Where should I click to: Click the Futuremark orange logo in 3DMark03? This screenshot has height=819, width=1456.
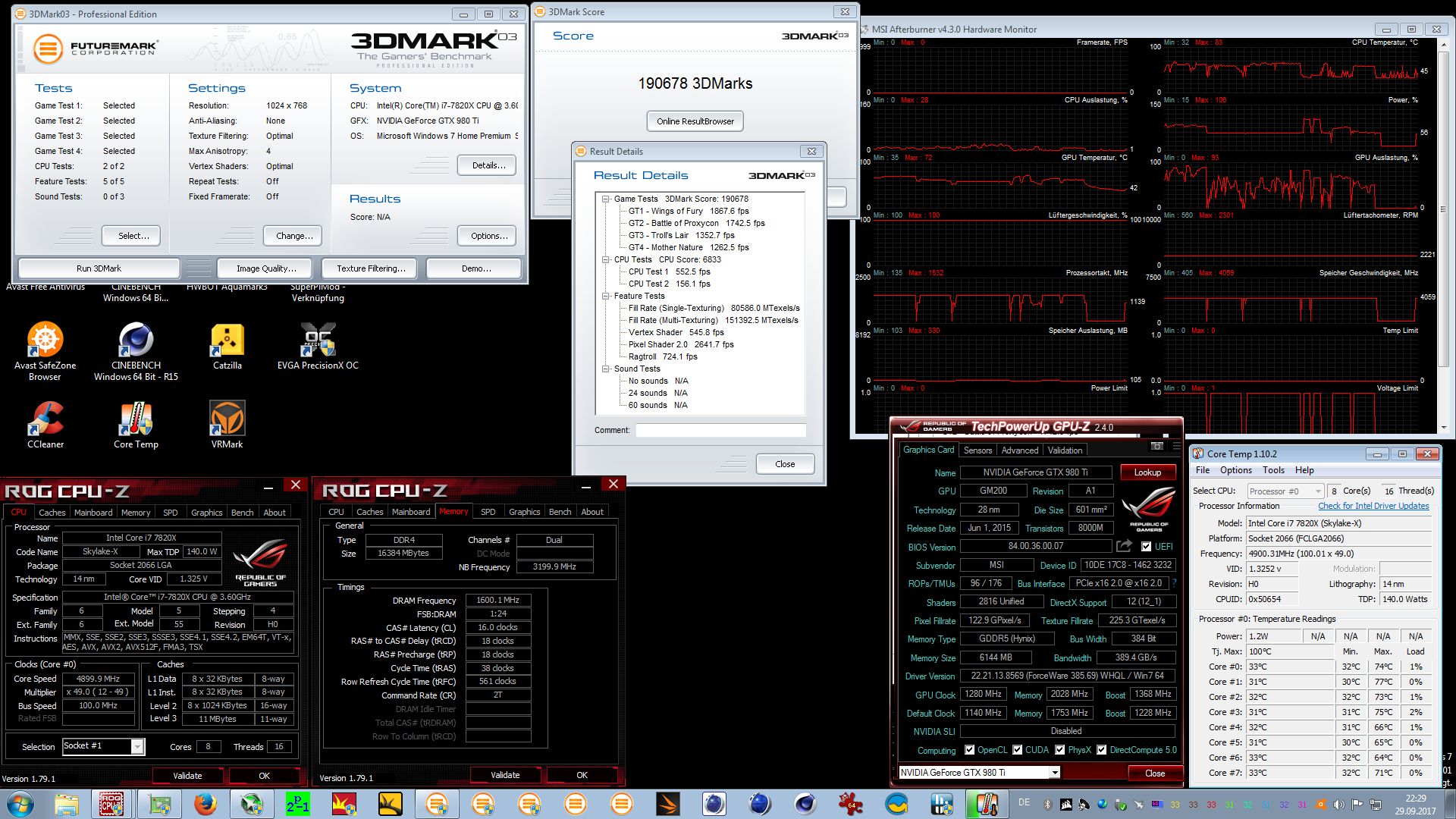tap(48, 49)
